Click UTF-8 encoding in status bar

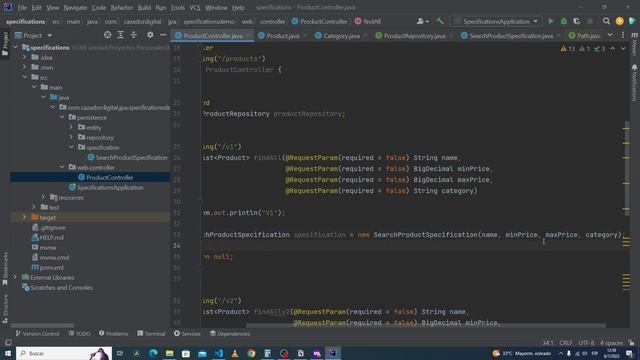pyautogui.click(x=586, y=343)
